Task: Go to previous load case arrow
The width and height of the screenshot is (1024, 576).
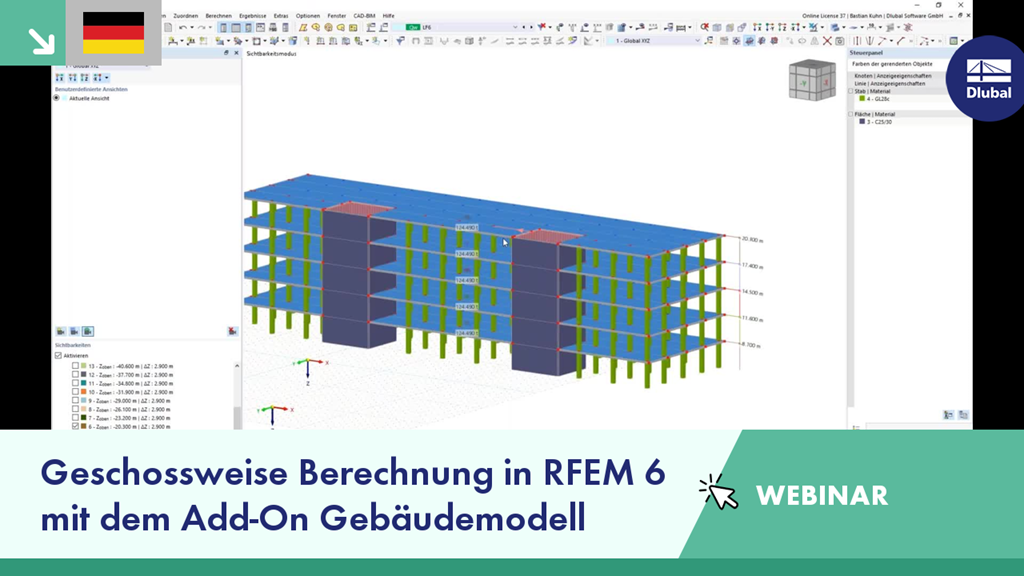Action: 524,27
